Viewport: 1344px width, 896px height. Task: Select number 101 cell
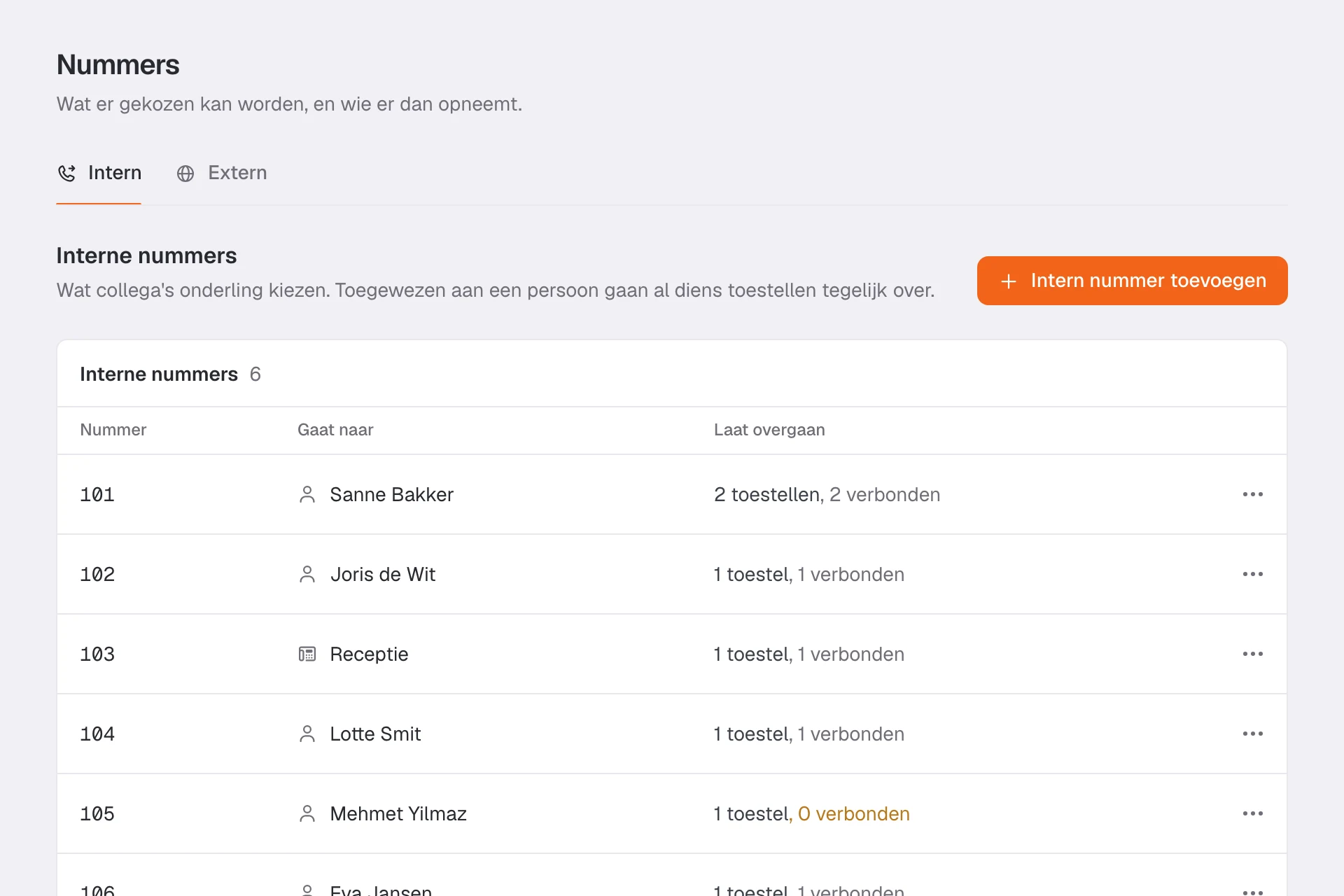click(x=97, y=495)
